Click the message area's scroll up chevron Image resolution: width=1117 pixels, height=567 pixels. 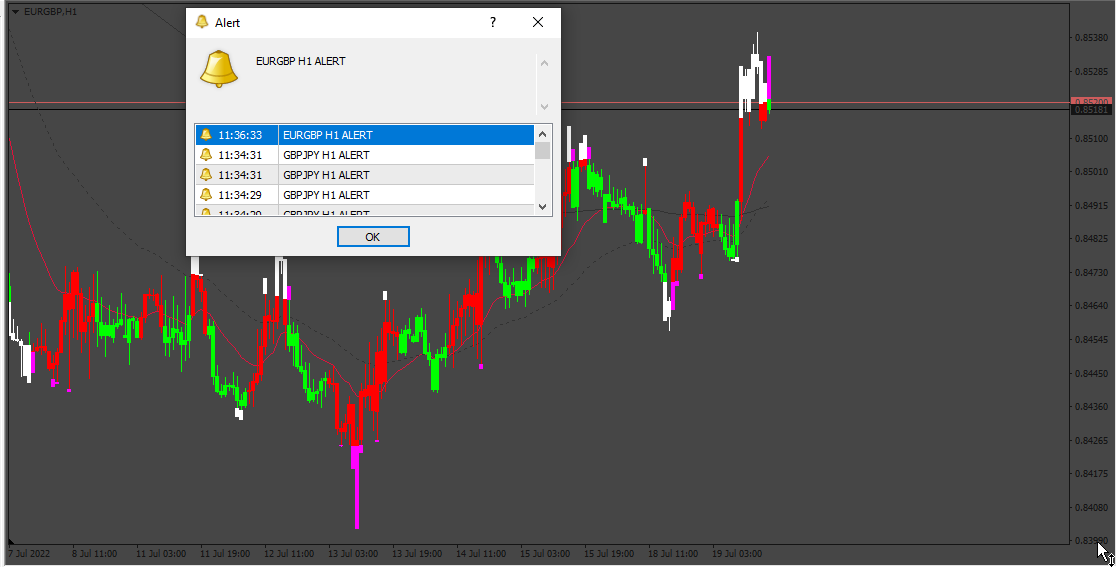tap(544, 63)
